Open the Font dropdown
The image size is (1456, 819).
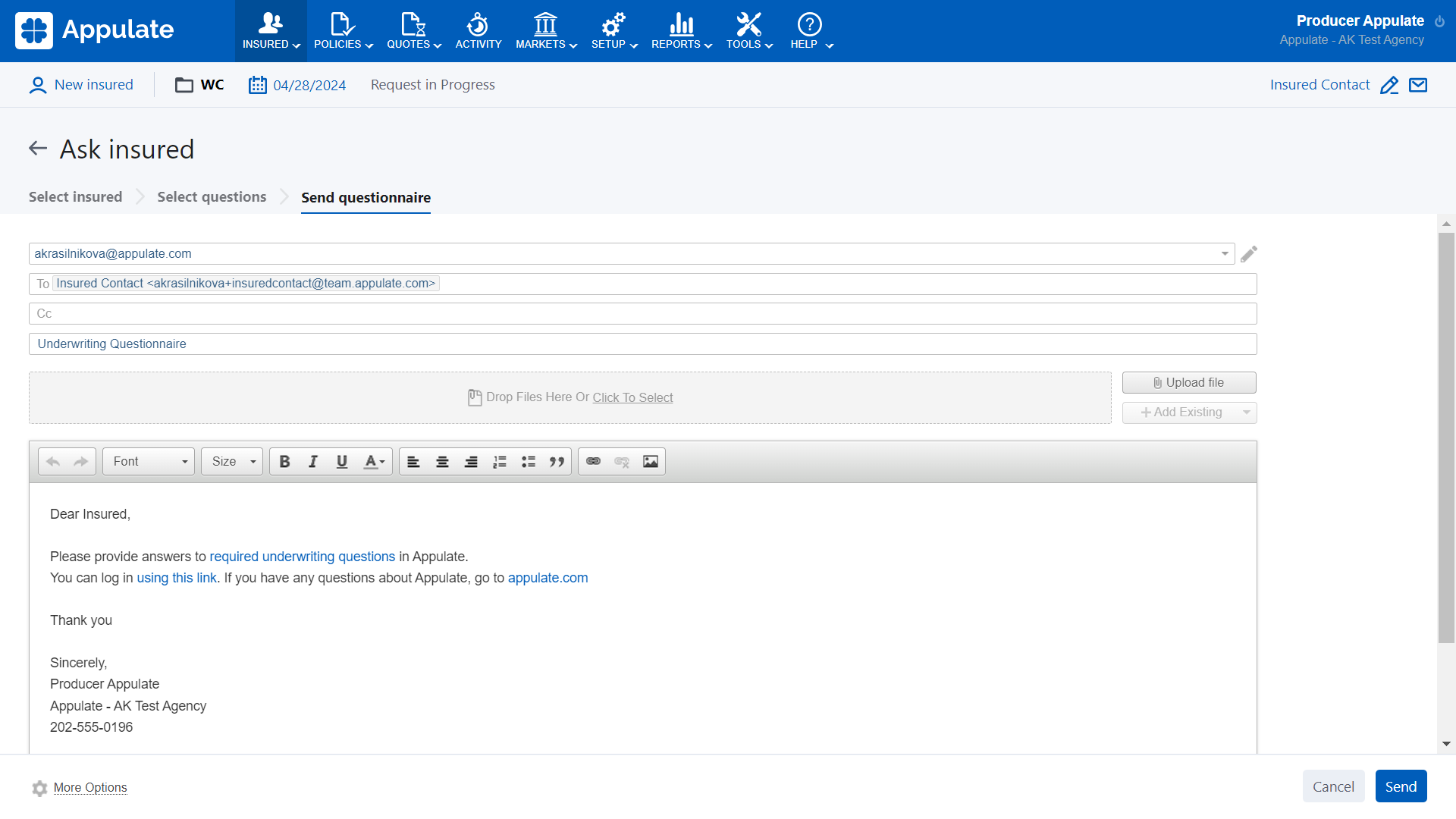click(149, 462)
